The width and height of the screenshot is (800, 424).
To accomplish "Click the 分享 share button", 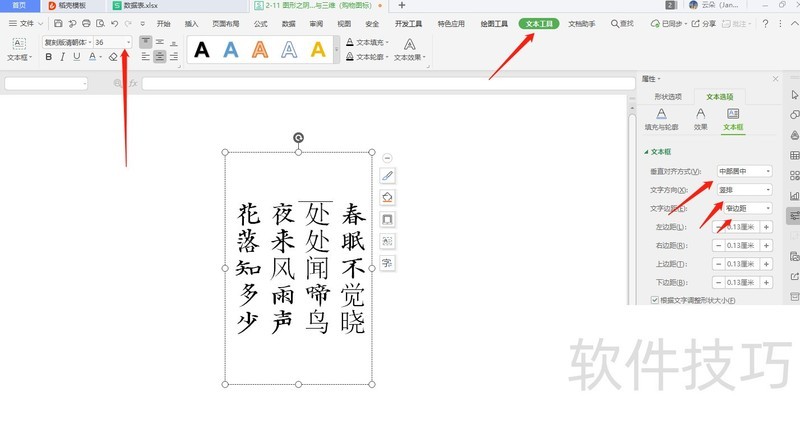I will click(x=704, y=23).
